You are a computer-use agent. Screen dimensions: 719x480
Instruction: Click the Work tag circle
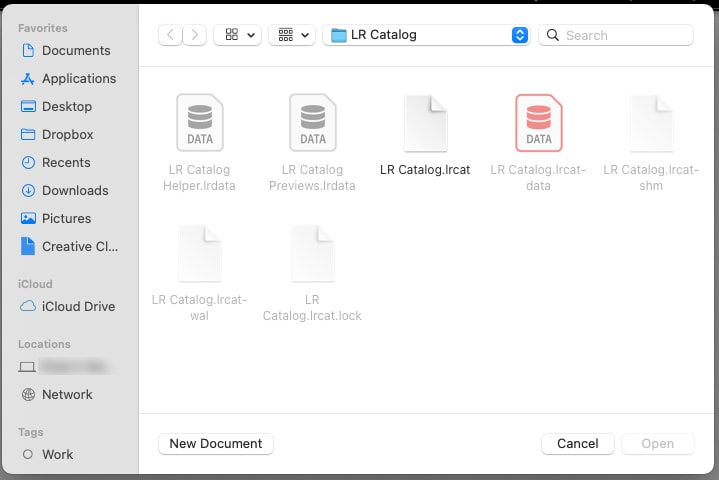28,454
